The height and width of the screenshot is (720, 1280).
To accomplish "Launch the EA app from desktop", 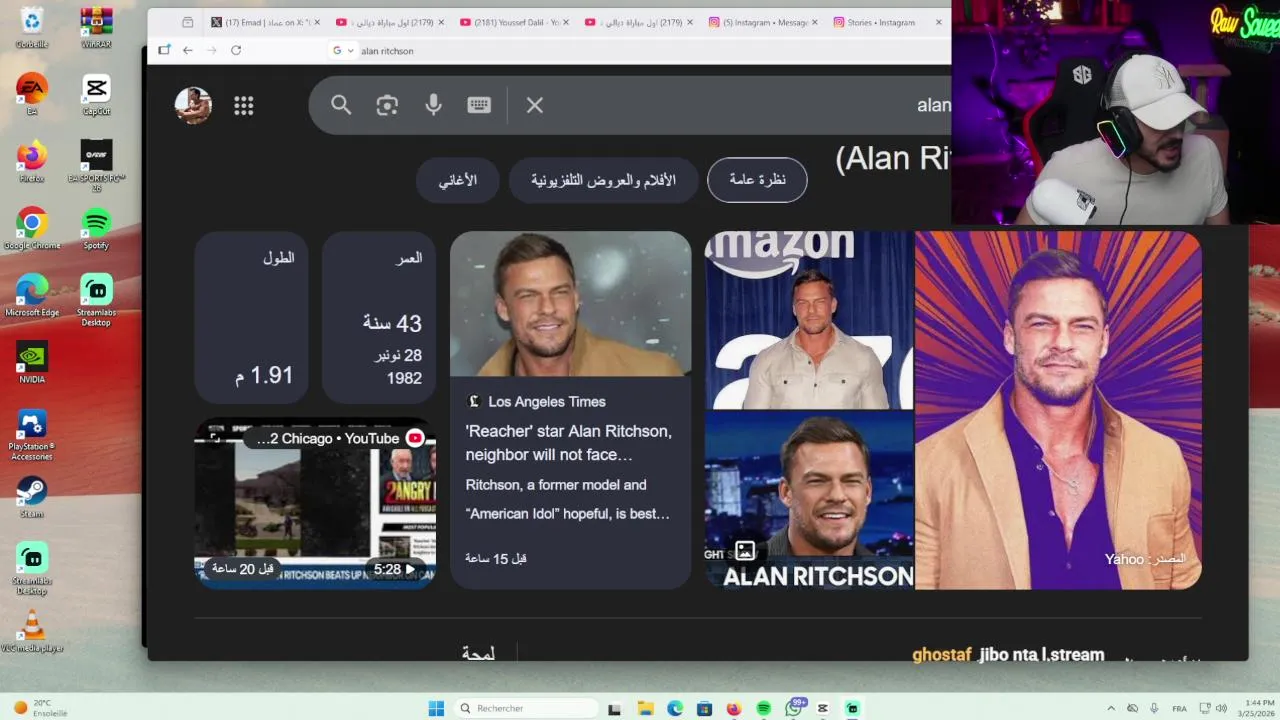I will point(32,94).
